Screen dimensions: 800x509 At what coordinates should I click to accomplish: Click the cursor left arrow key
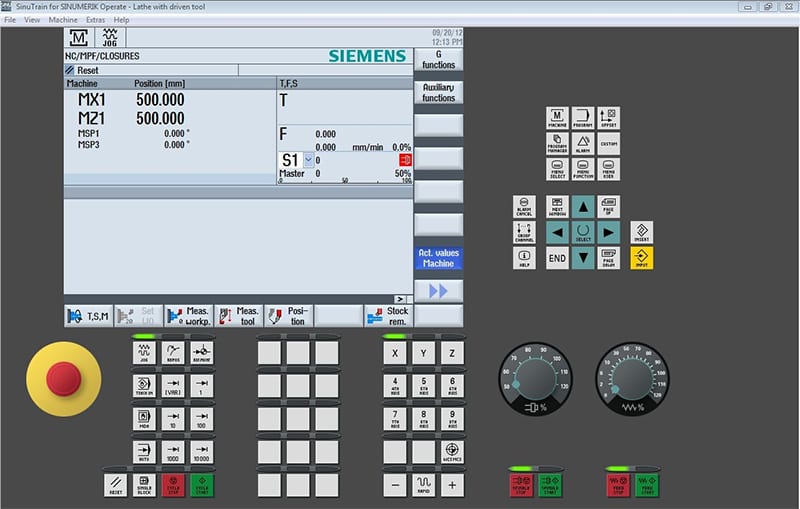557,232
